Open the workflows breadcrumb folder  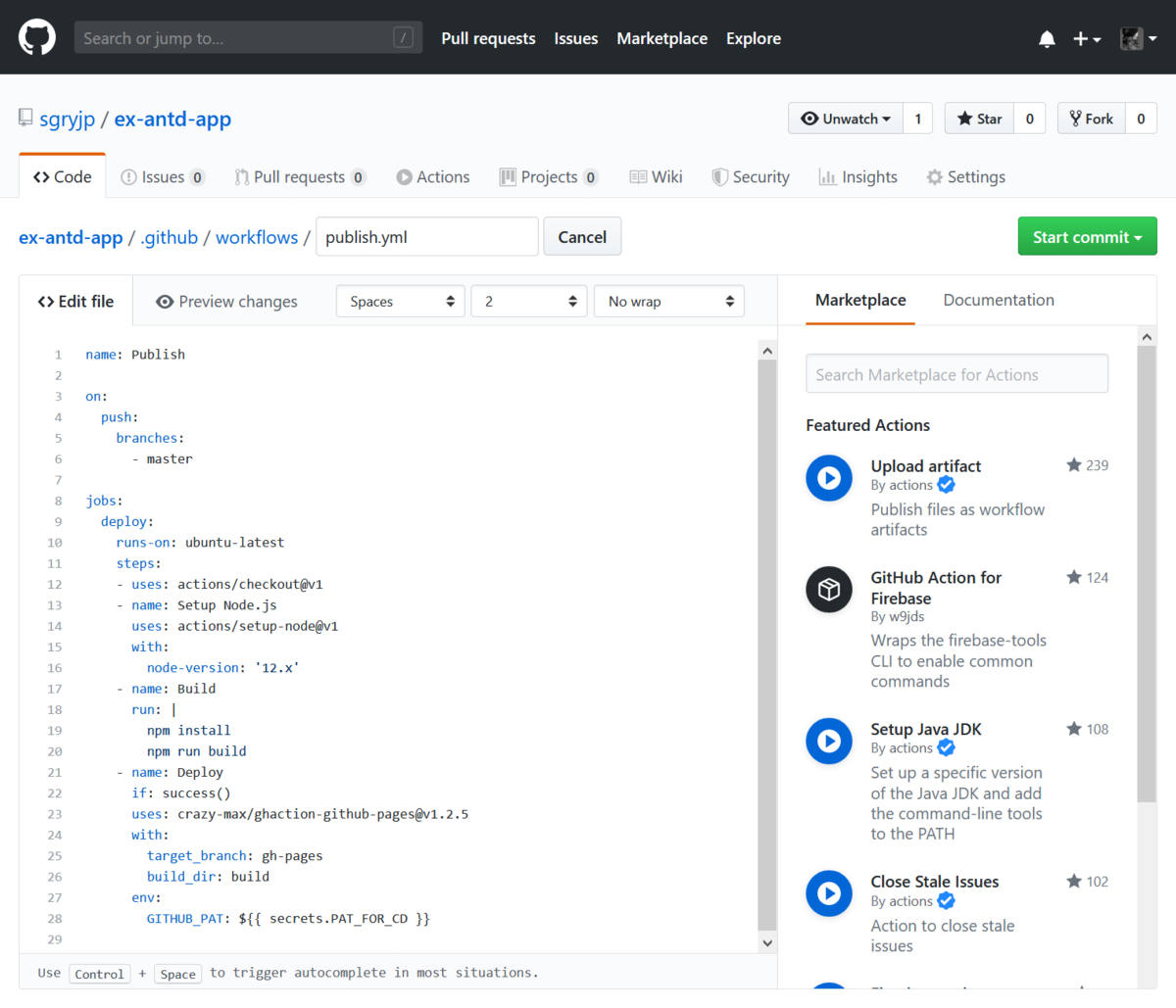257,237
